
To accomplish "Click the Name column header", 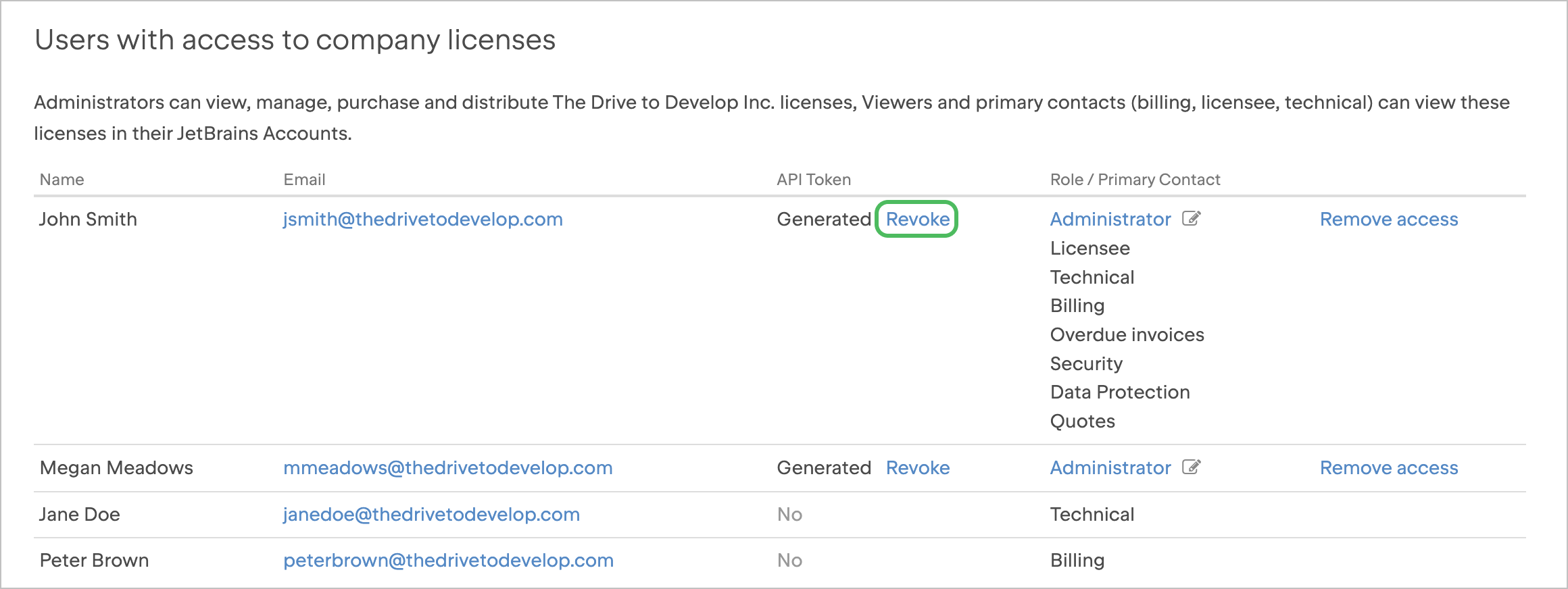I will tap(62, 180).
